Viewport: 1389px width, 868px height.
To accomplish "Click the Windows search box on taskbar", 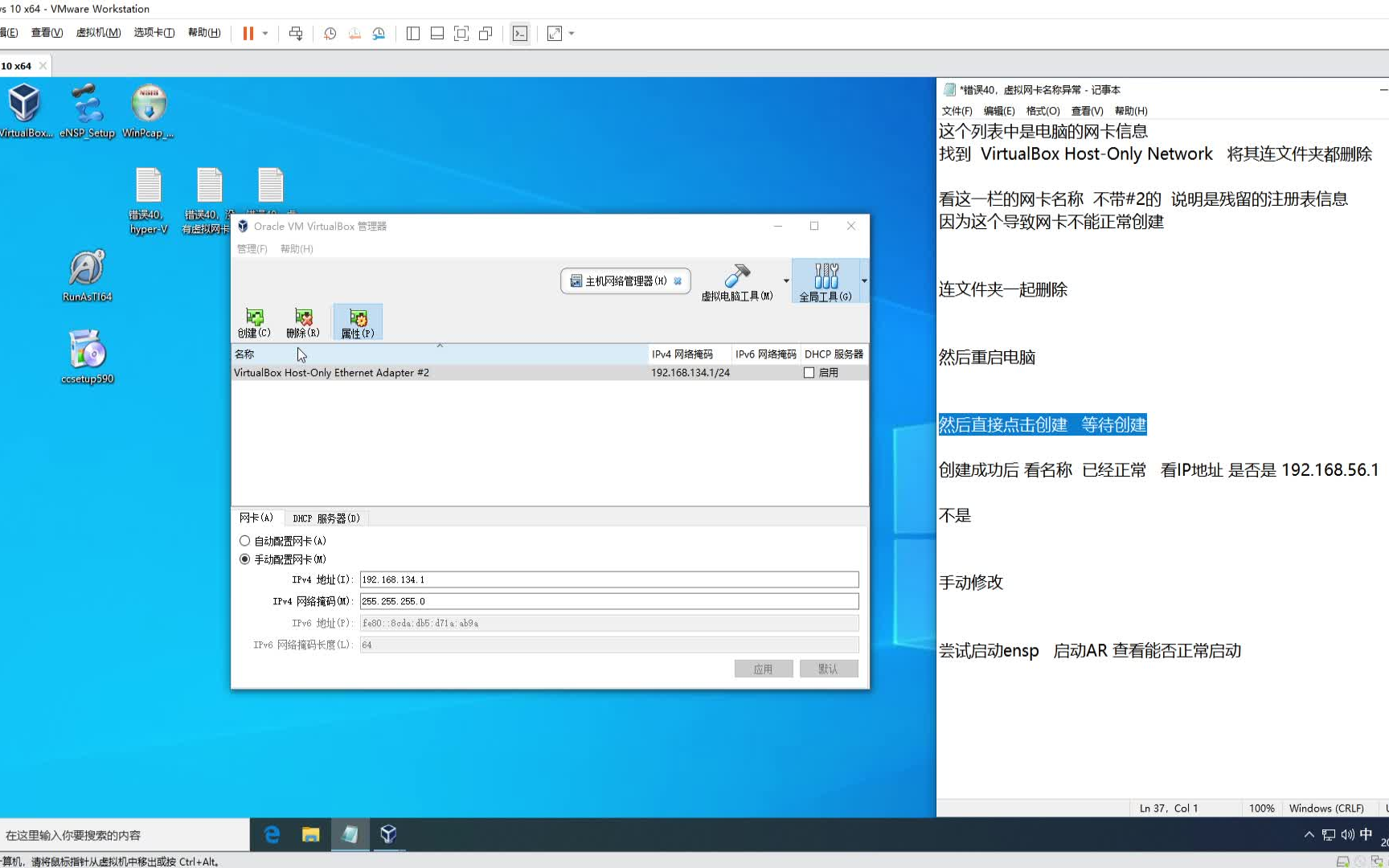I will click(125, 835).
